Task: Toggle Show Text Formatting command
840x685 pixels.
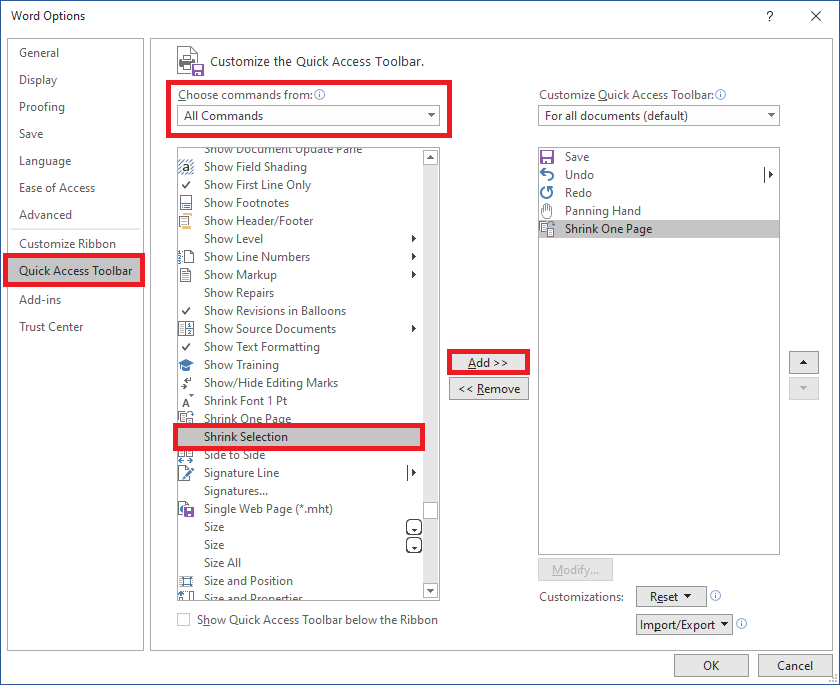Action: click(x=261, y=347)
